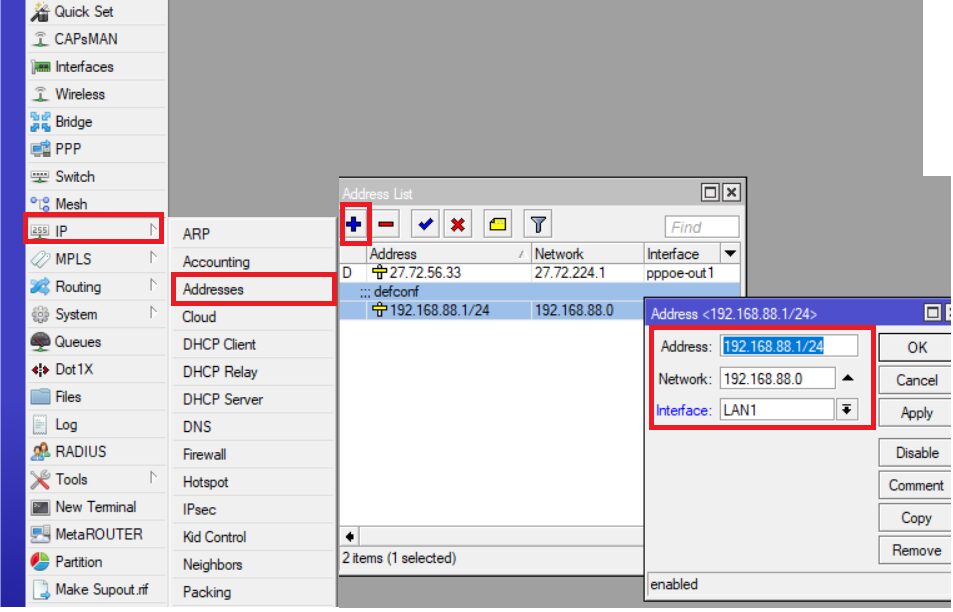Click the red cross Disable icon
The width and height of the screenshot is (953, 612).
(x=457, y=225)
